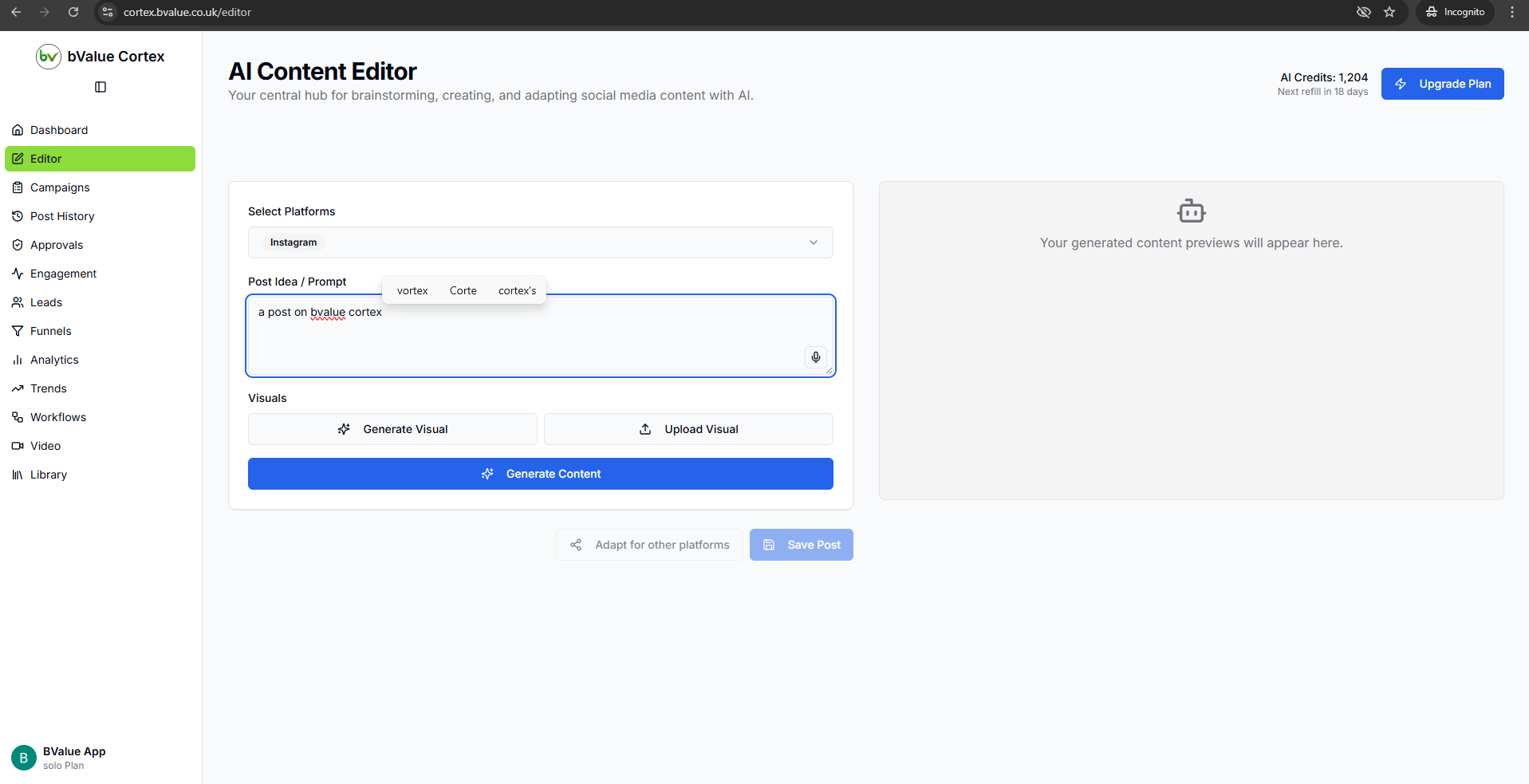
Task: Click the Generate Content button
Action: pyautogui.click(x=541, y=473)
